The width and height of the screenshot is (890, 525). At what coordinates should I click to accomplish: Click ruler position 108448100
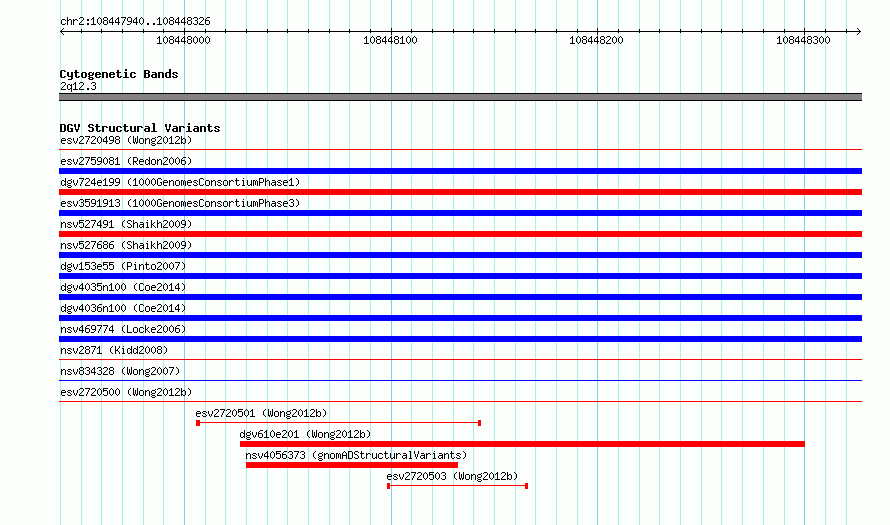[x=391, y=40]
